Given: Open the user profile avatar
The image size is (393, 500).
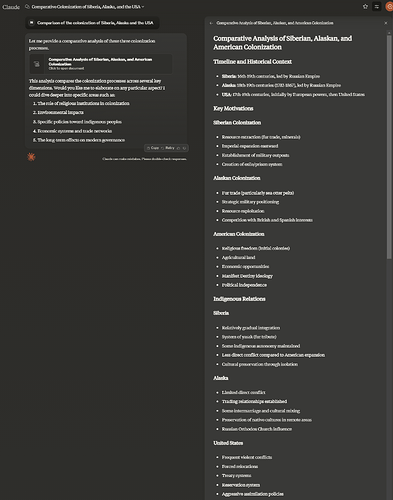Looking at the screenshot, I should (389, 6).
